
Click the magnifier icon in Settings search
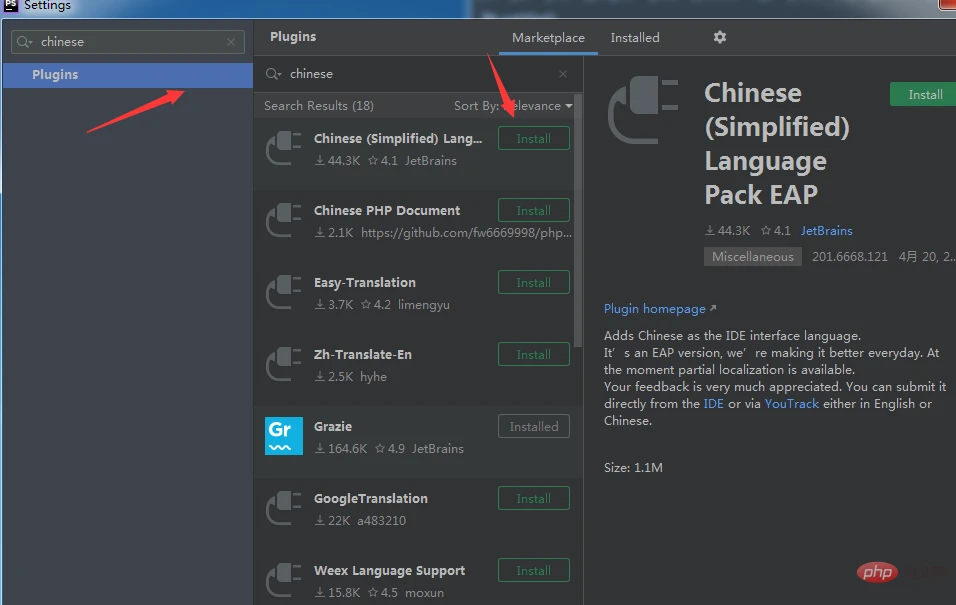click(x=25, y=42)
